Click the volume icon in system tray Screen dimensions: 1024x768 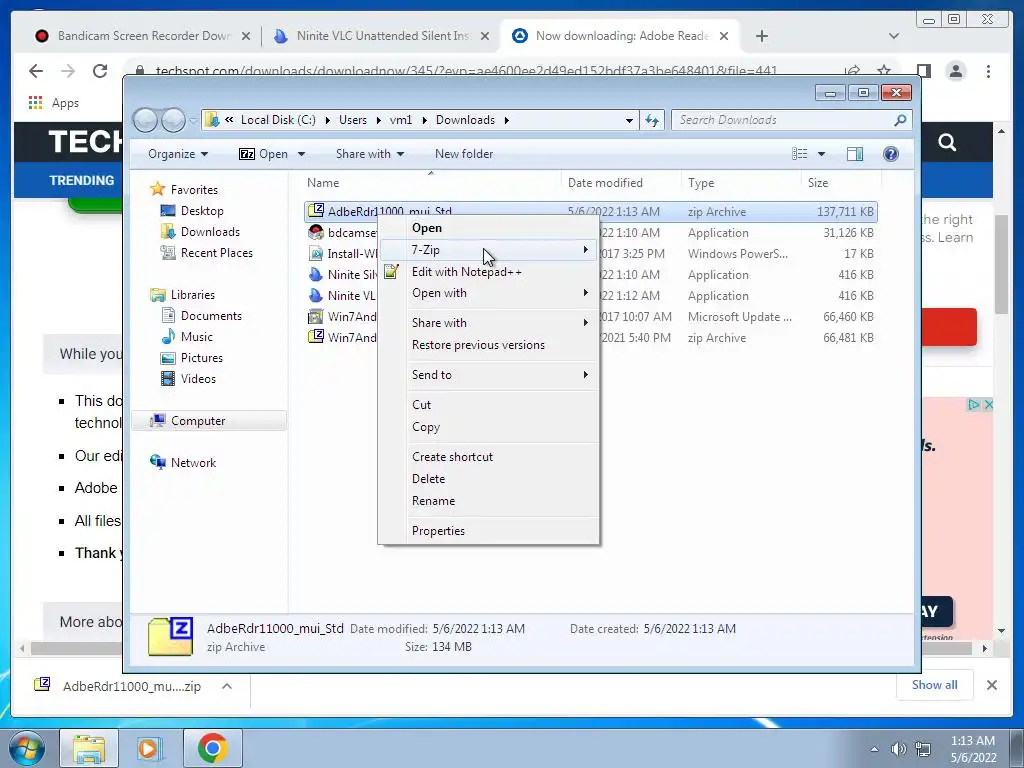[899, 749]
